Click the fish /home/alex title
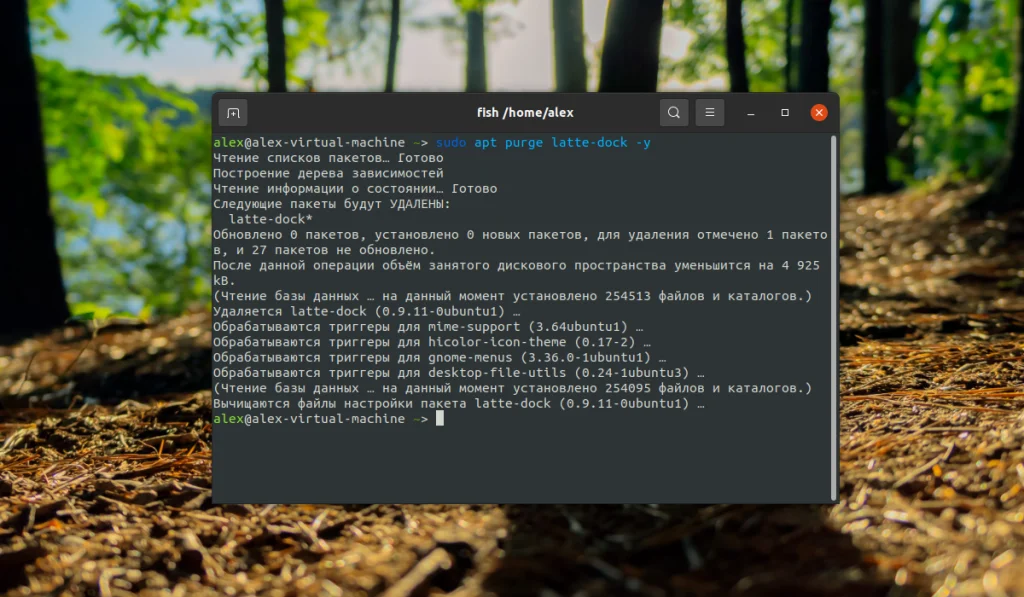The width and height of the screenshot is (1024, 597). click(524, 112)
